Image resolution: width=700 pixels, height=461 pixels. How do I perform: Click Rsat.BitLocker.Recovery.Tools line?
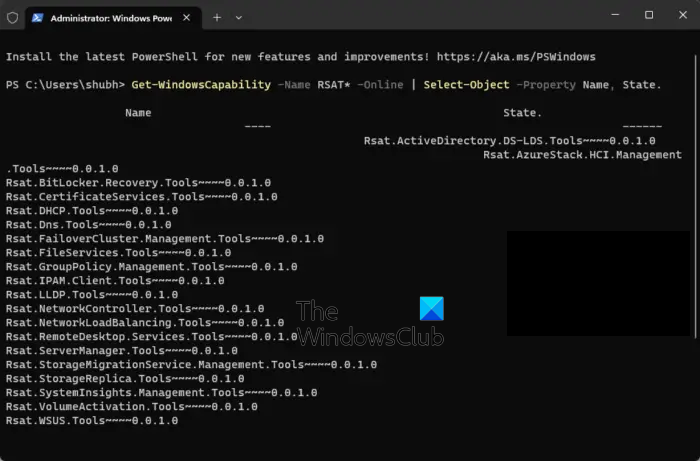point(138,183)
